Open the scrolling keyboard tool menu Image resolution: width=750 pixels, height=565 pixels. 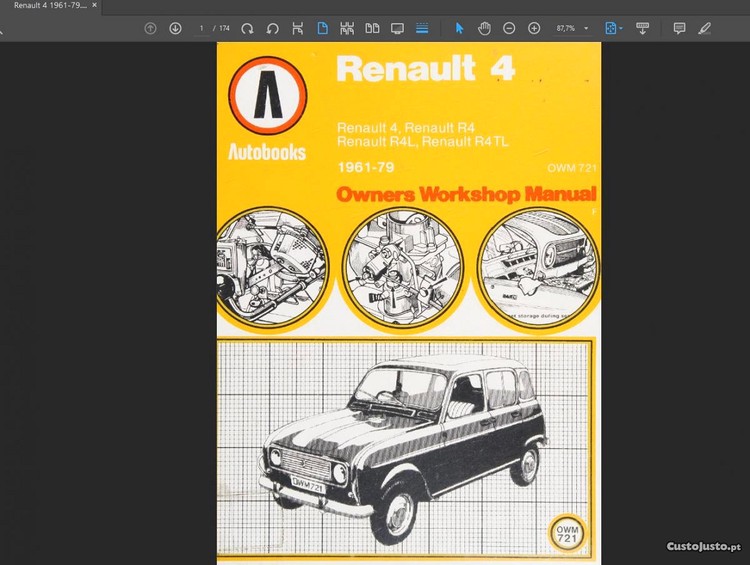tap(642, 28)
